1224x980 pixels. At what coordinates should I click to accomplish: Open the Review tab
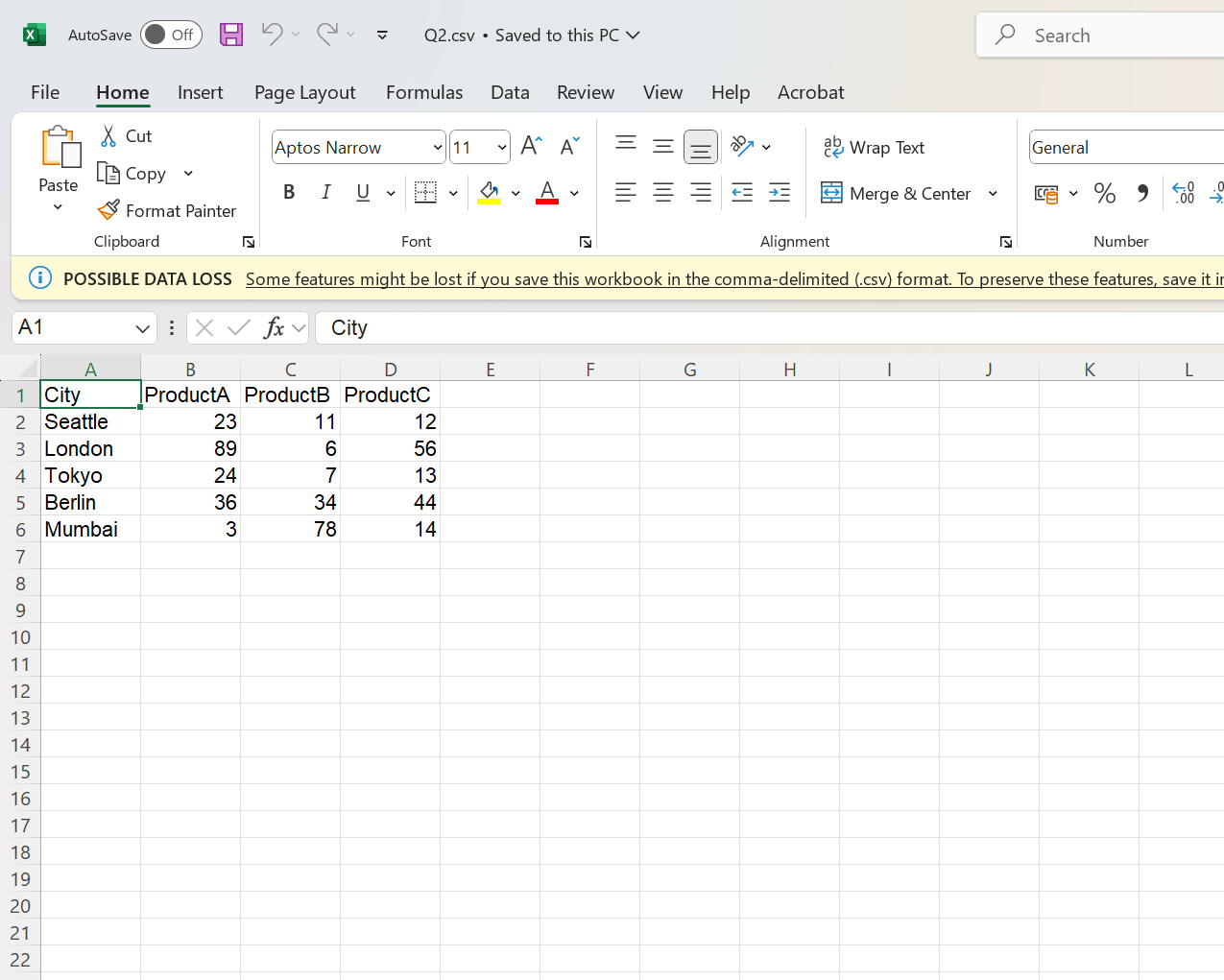(586, 92)
